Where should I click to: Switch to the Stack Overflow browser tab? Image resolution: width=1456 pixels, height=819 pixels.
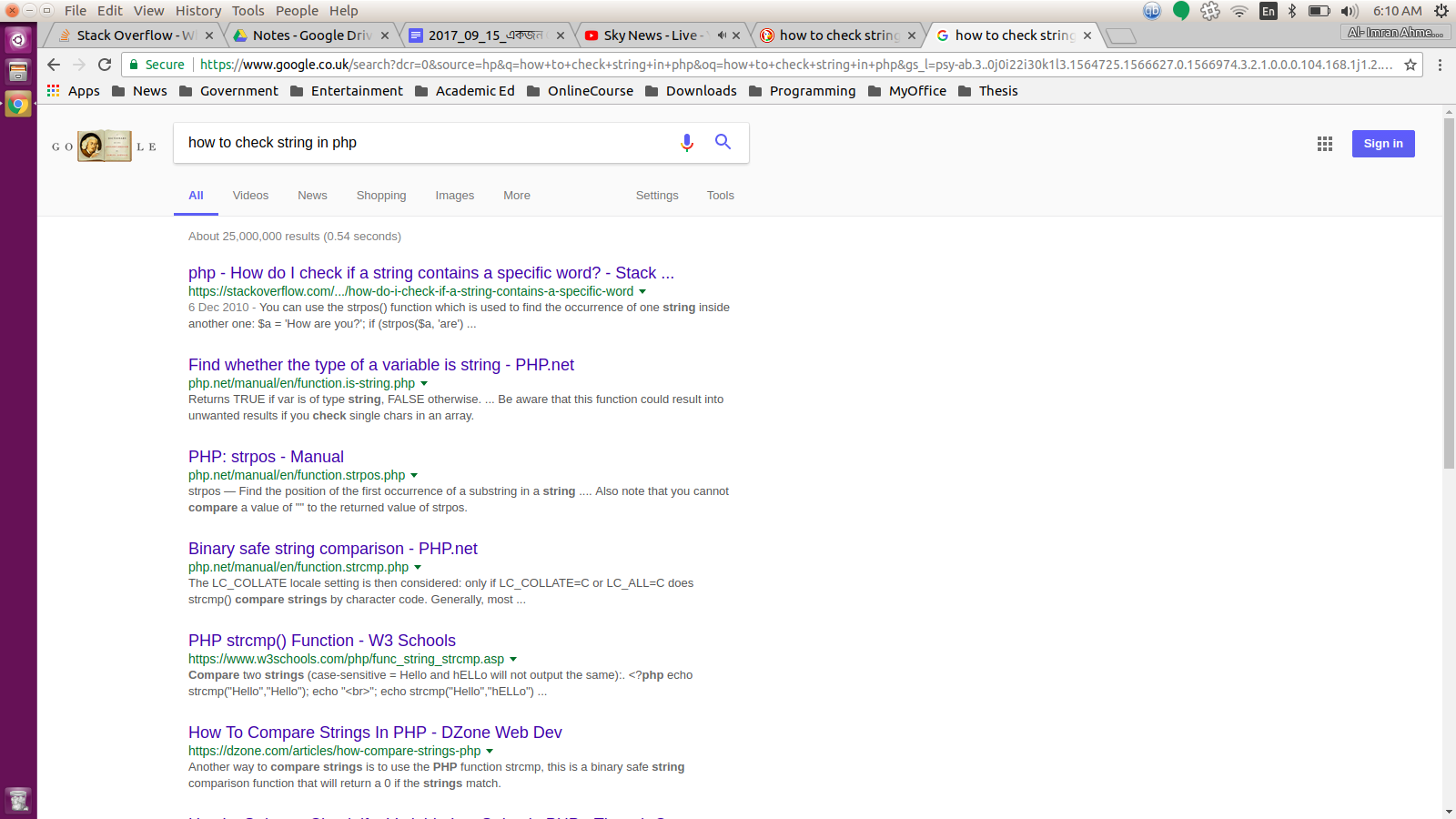coord(134,35)
